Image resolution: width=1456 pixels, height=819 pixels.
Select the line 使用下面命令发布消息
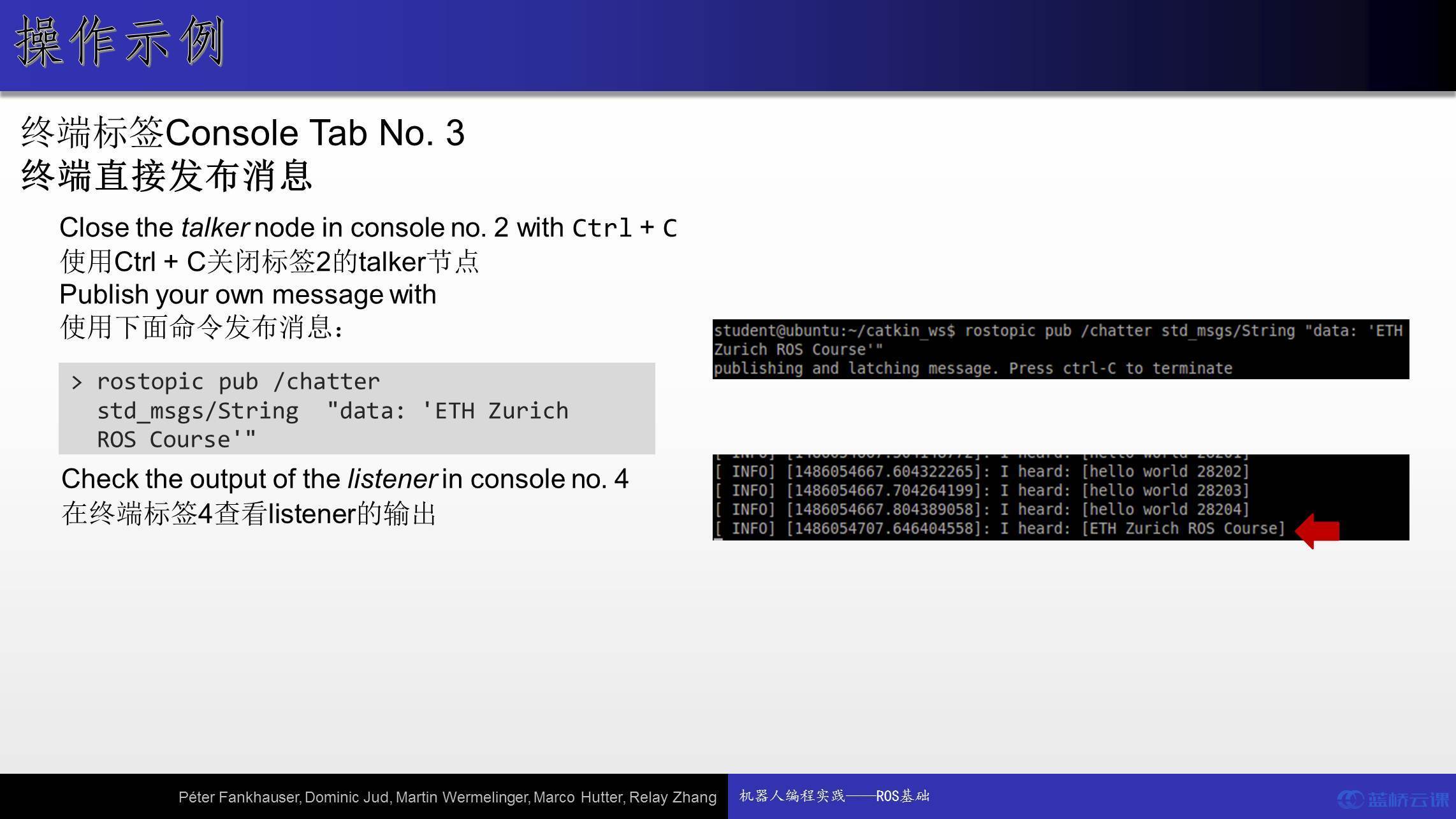tap(201, 328)
